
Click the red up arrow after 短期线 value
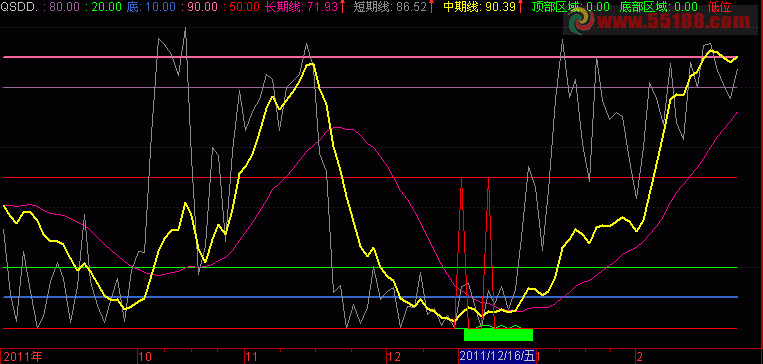coord(432,7)
